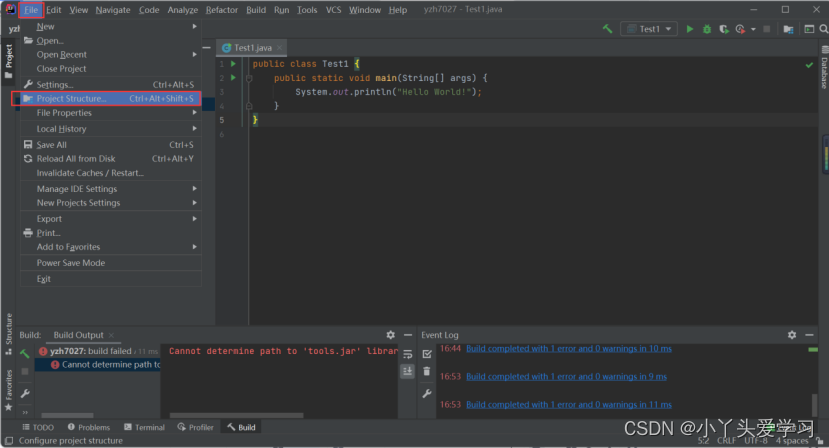Viewport: 829px width, 448px height.
Task: Click the UTF-8 encoding status entry
Action: pyautogui.click(x=756, y=441)
